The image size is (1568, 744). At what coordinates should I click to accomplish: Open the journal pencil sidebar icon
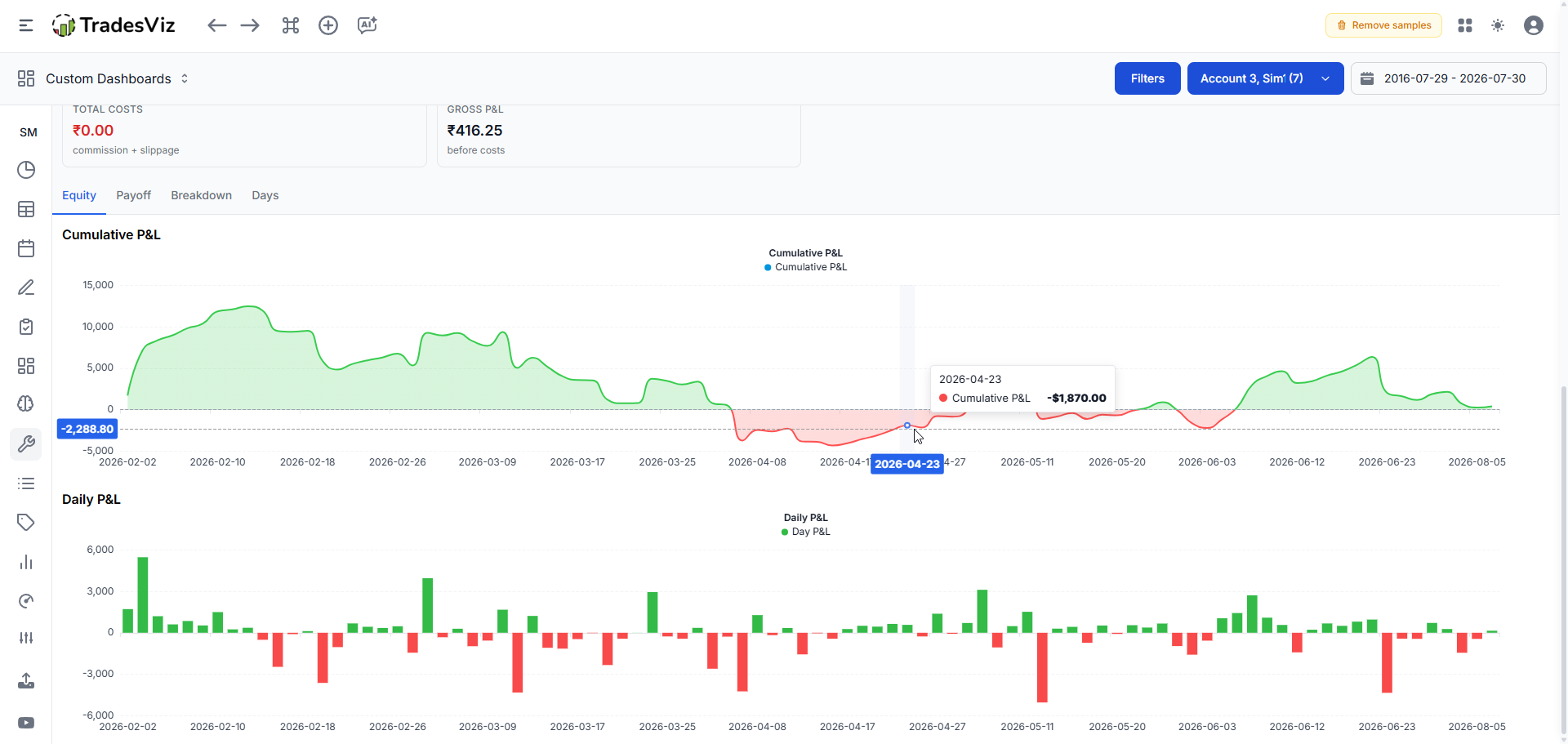click(x=26, y=287)
